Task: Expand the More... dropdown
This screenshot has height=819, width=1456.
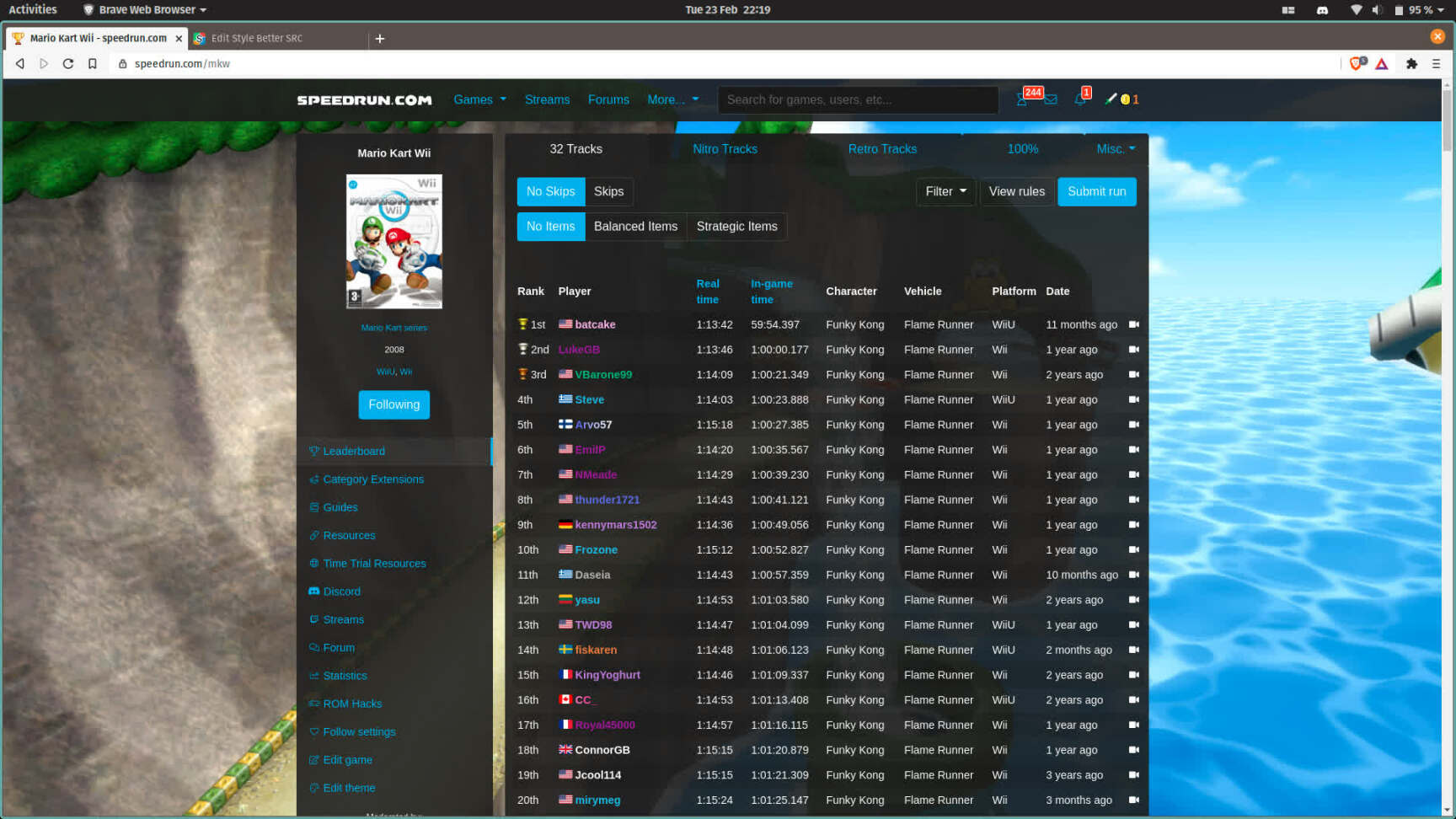Action: 673,99
